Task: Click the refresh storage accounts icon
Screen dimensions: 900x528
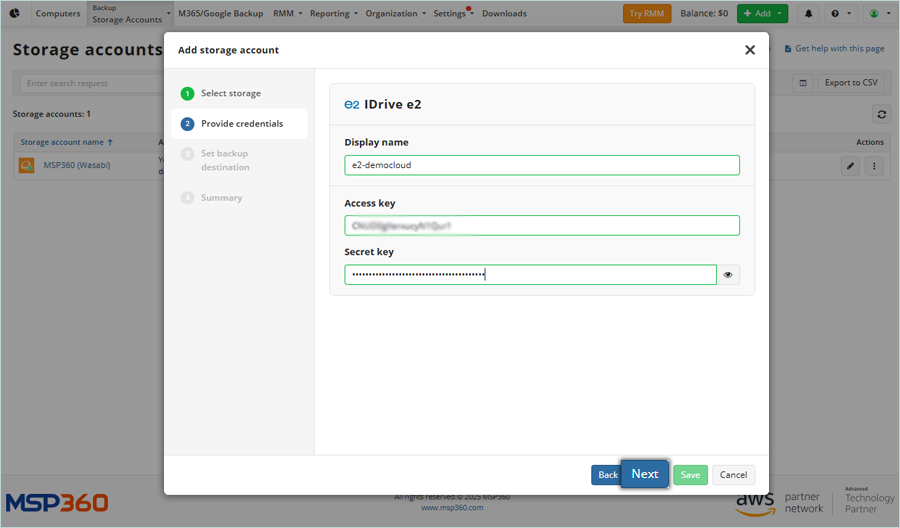Action: [x=881, y=114]
